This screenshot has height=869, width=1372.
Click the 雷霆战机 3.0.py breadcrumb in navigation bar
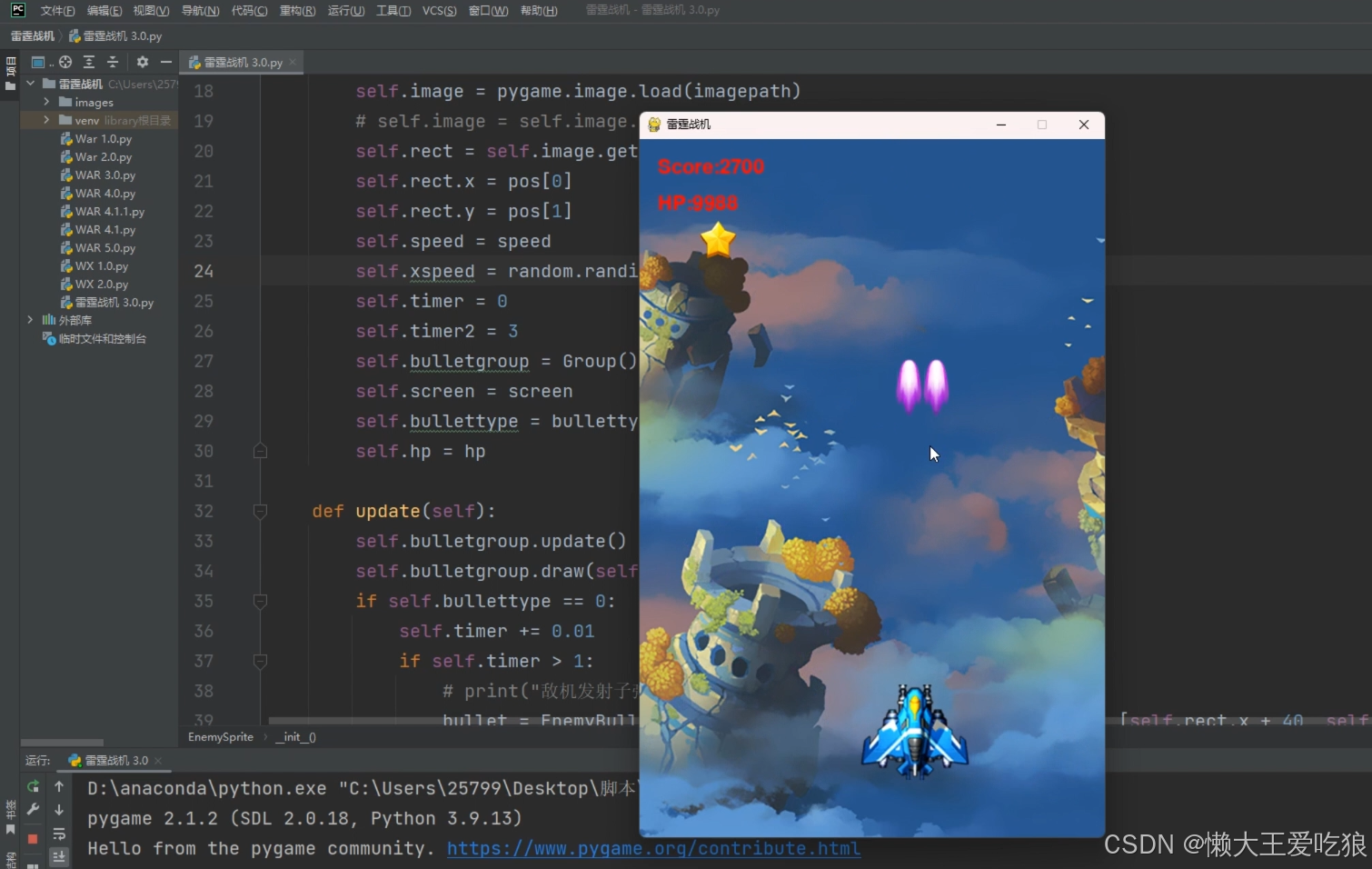pos(115,36)
